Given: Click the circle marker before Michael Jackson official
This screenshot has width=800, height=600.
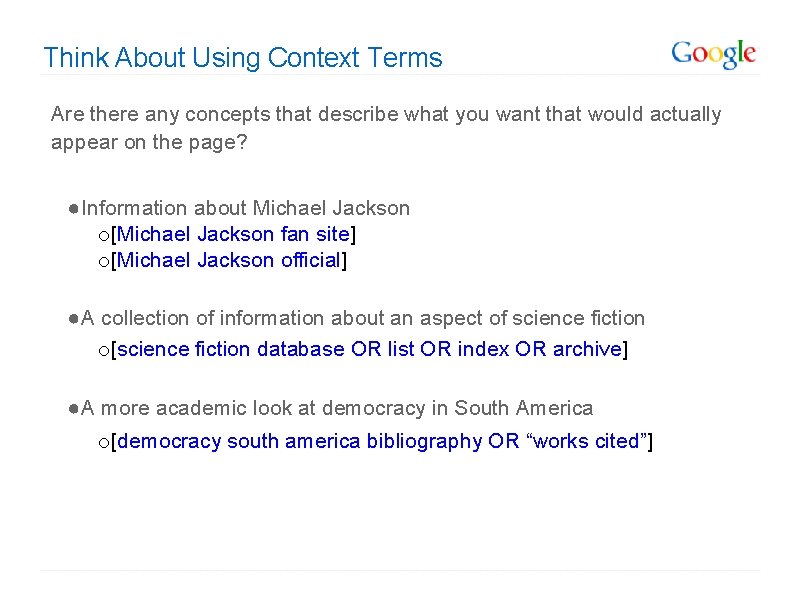Looking at the screenshot, I should pos(102,262).
